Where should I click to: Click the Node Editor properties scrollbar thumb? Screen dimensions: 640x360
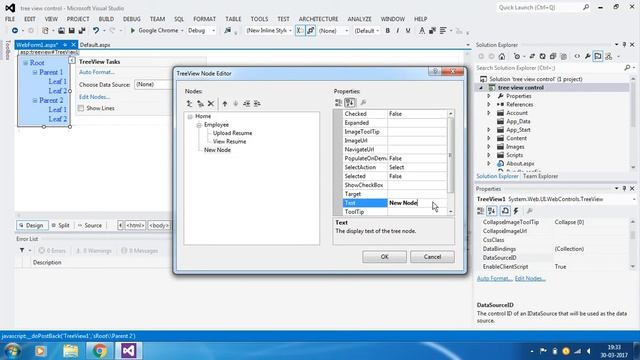(451, 155)
